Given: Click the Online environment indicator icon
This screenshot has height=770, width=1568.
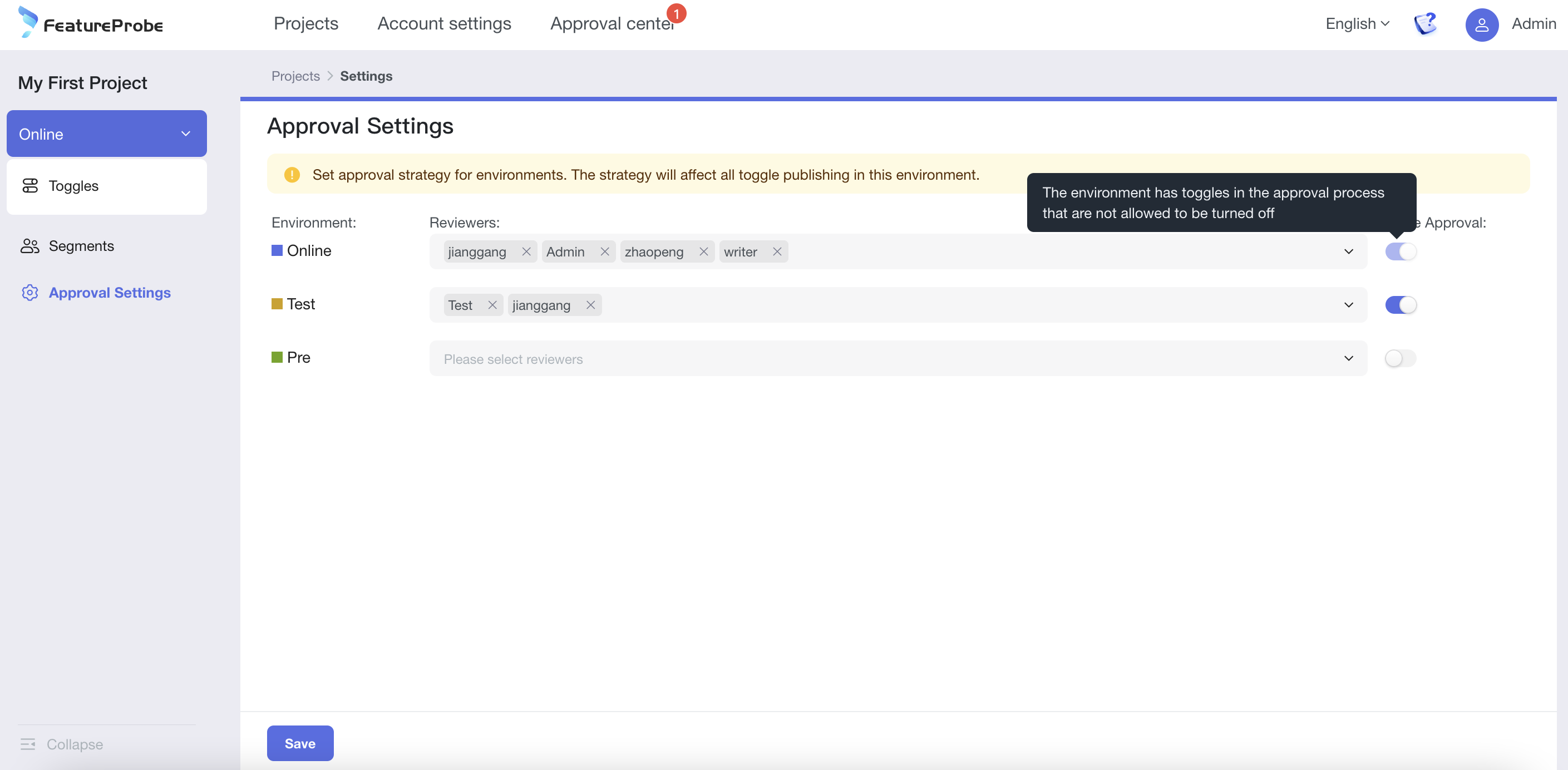Looking at the screenshot, I should tap(276, 251).
